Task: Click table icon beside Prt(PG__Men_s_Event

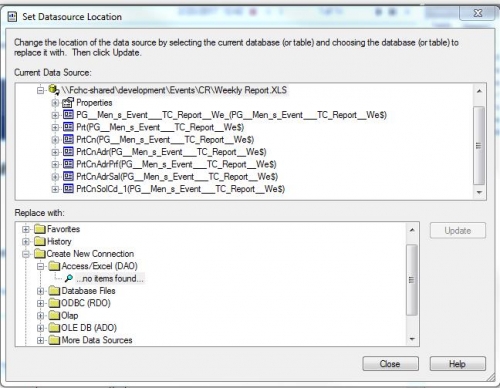Action: (x=68, y=127)
